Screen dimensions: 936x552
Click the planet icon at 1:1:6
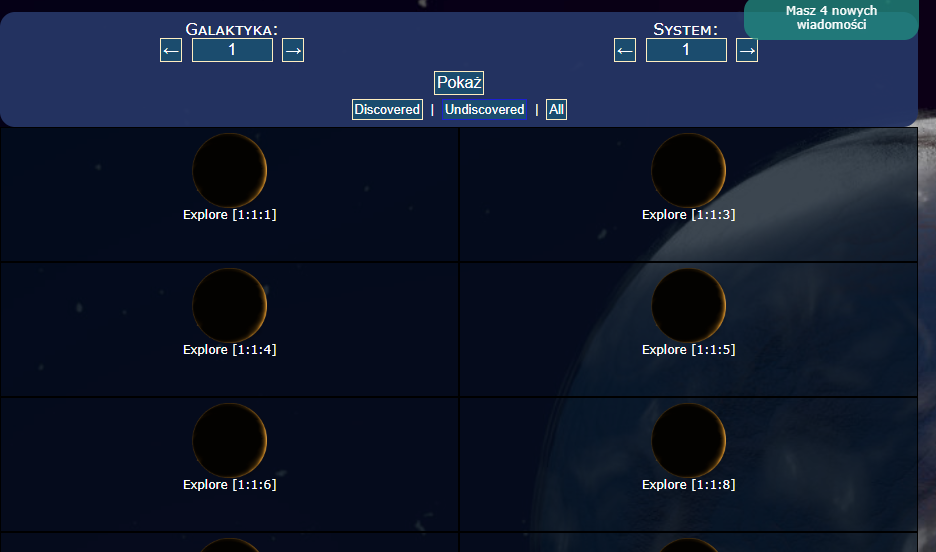[229, 440]
